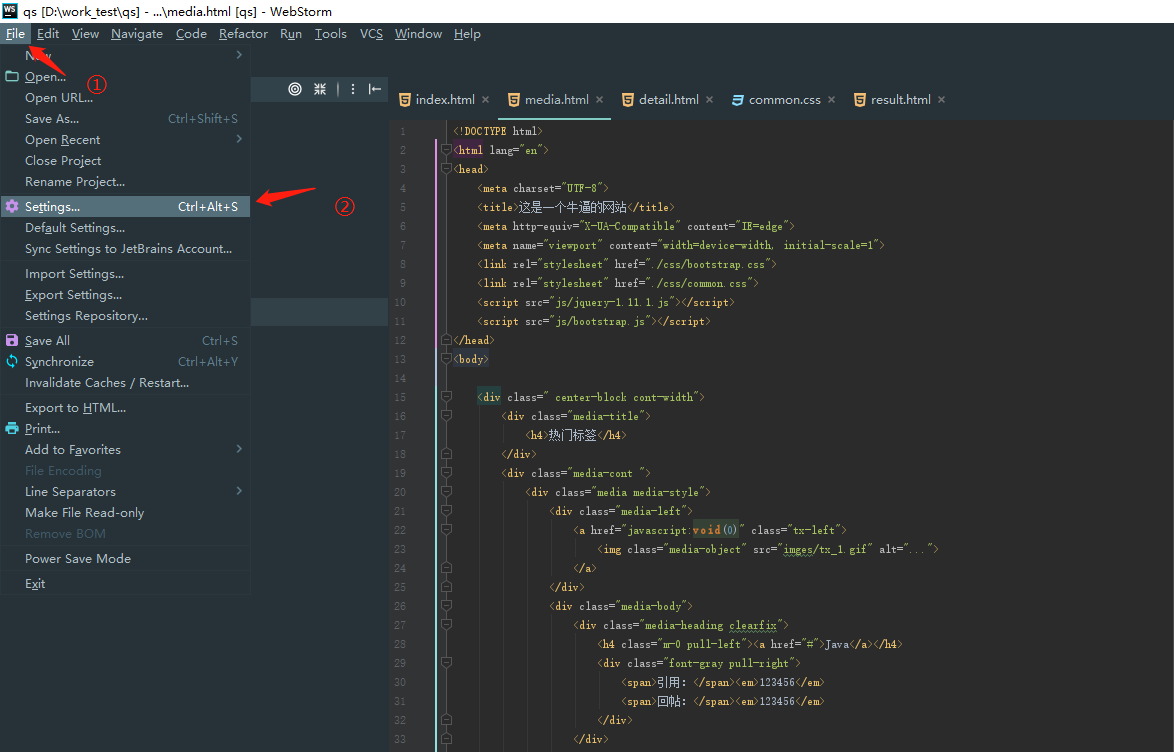The height and width of the screenshot is (752, 1174).
Task: Choose Rename Project... menu entry
Action: click(125, 181)
